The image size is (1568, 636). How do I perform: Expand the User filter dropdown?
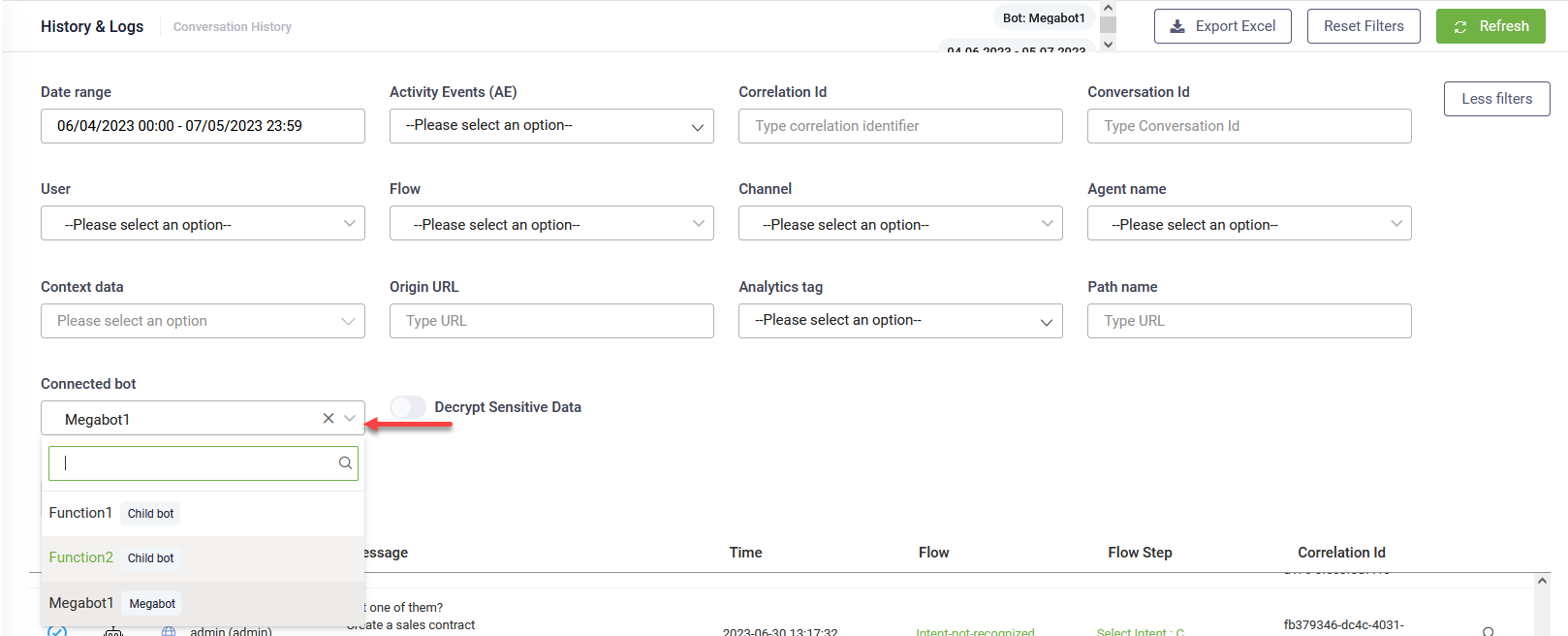click(x=203, y=224)
